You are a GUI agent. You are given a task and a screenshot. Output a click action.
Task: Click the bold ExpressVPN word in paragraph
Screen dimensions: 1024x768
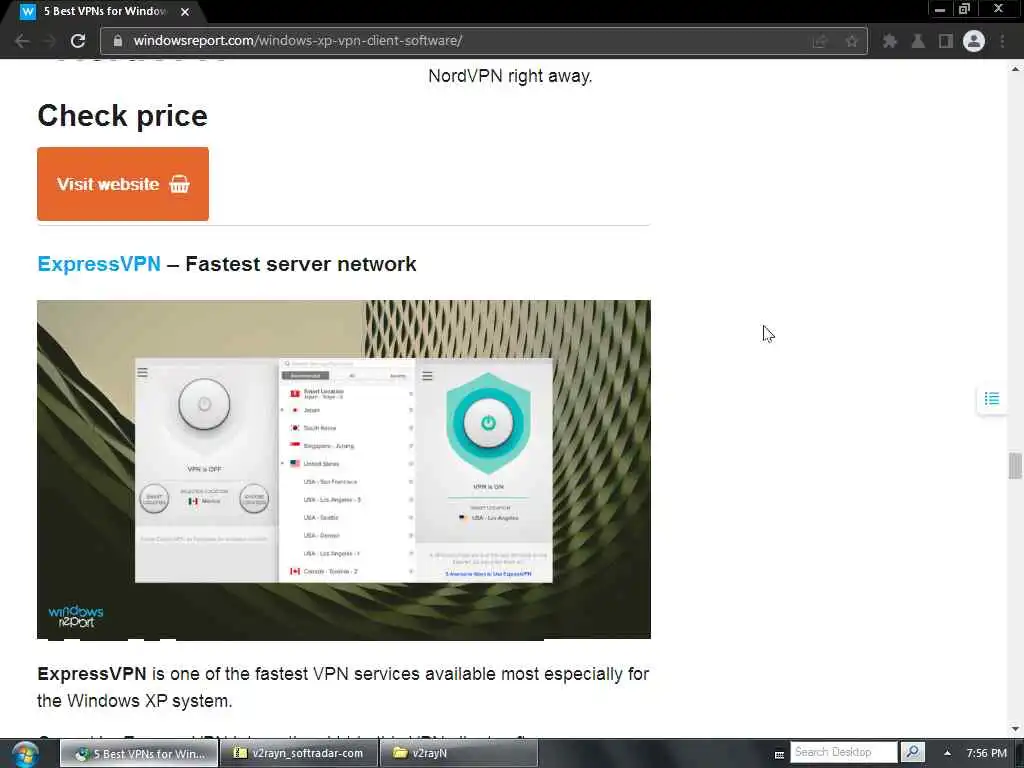coord(91,674)
